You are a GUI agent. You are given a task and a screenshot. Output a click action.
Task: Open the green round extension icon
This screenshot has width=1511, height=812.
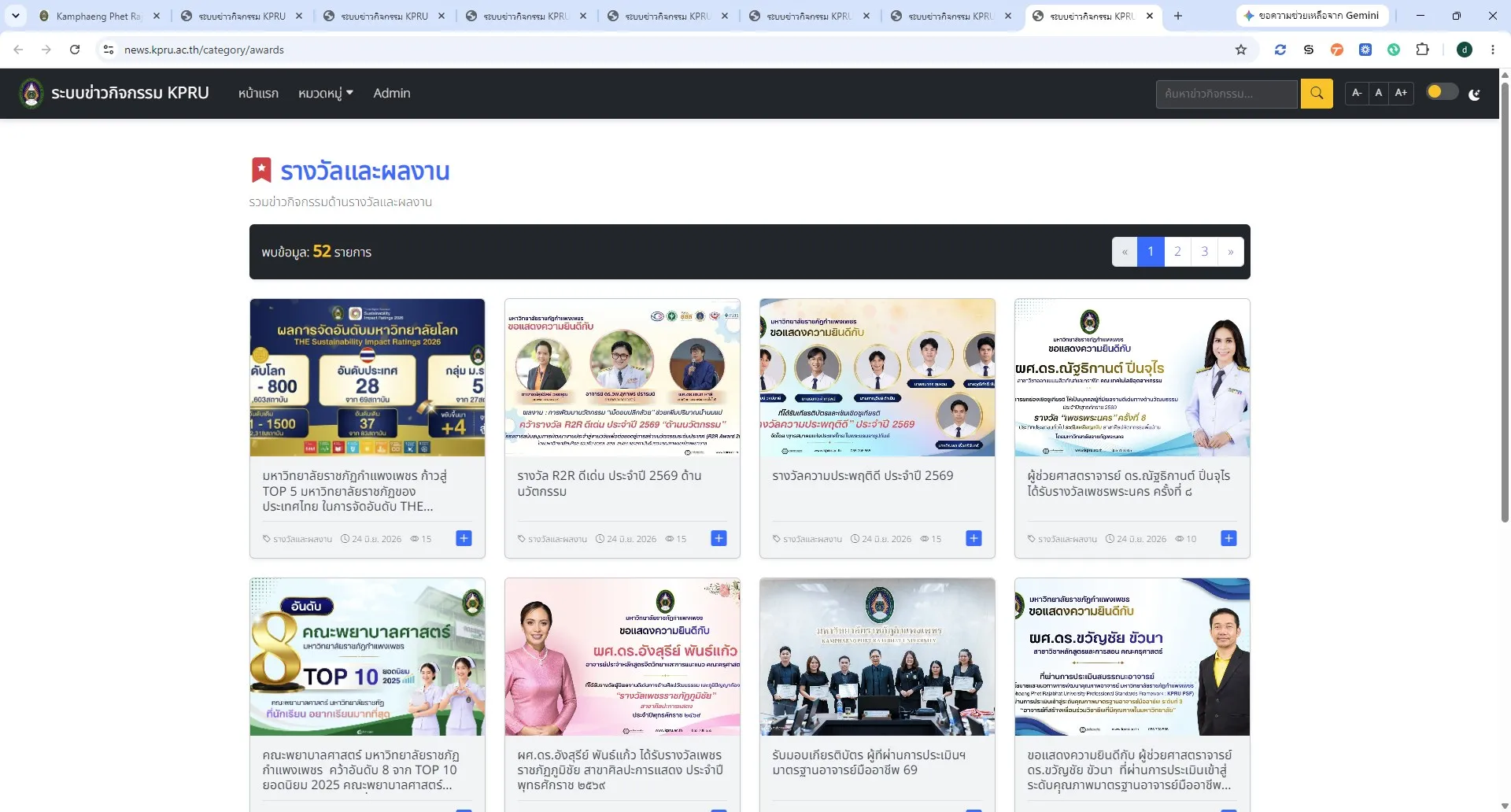click(x=1394, y=50)
